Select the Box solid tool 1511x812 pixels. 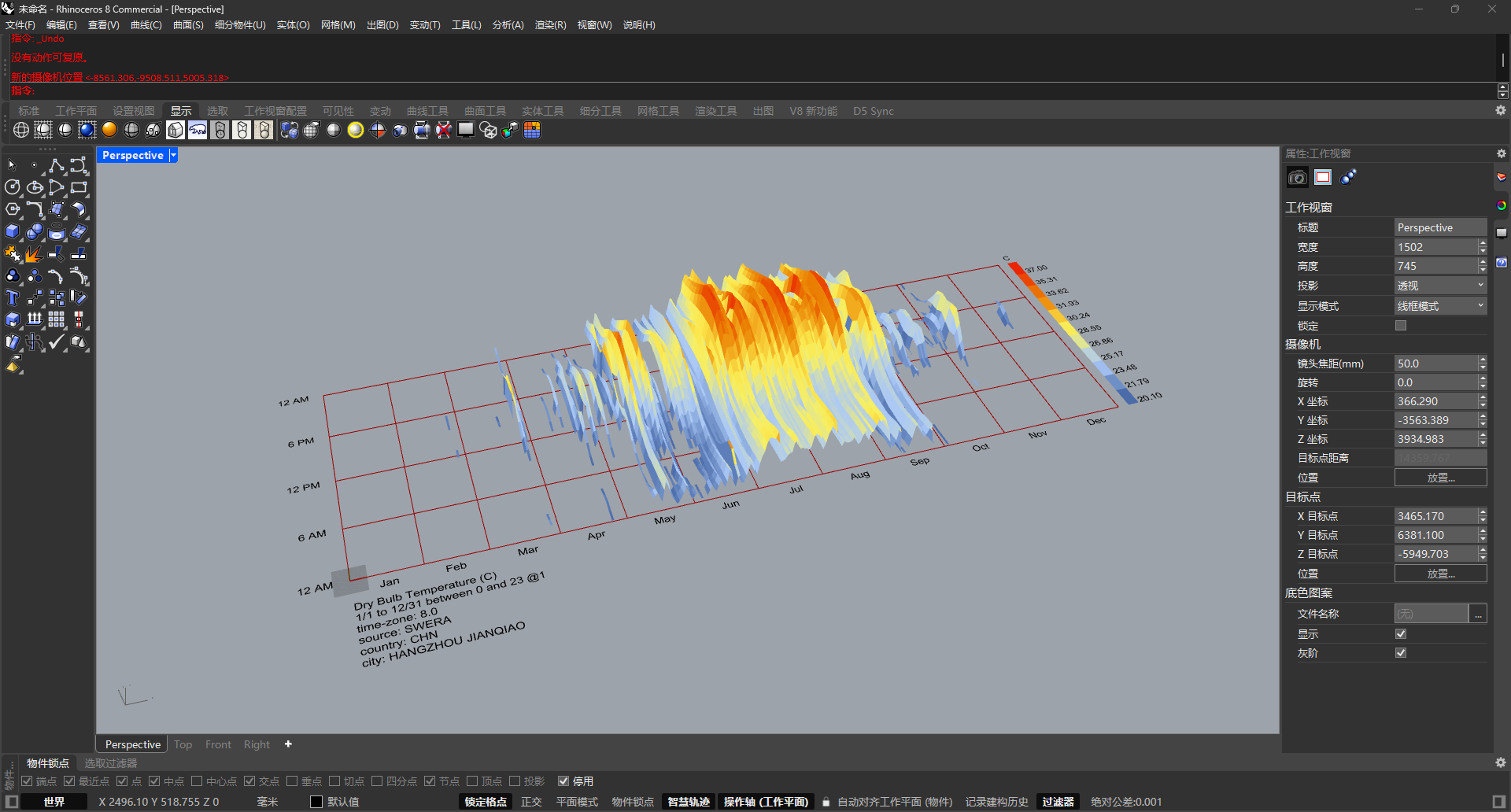pos(12,231)
